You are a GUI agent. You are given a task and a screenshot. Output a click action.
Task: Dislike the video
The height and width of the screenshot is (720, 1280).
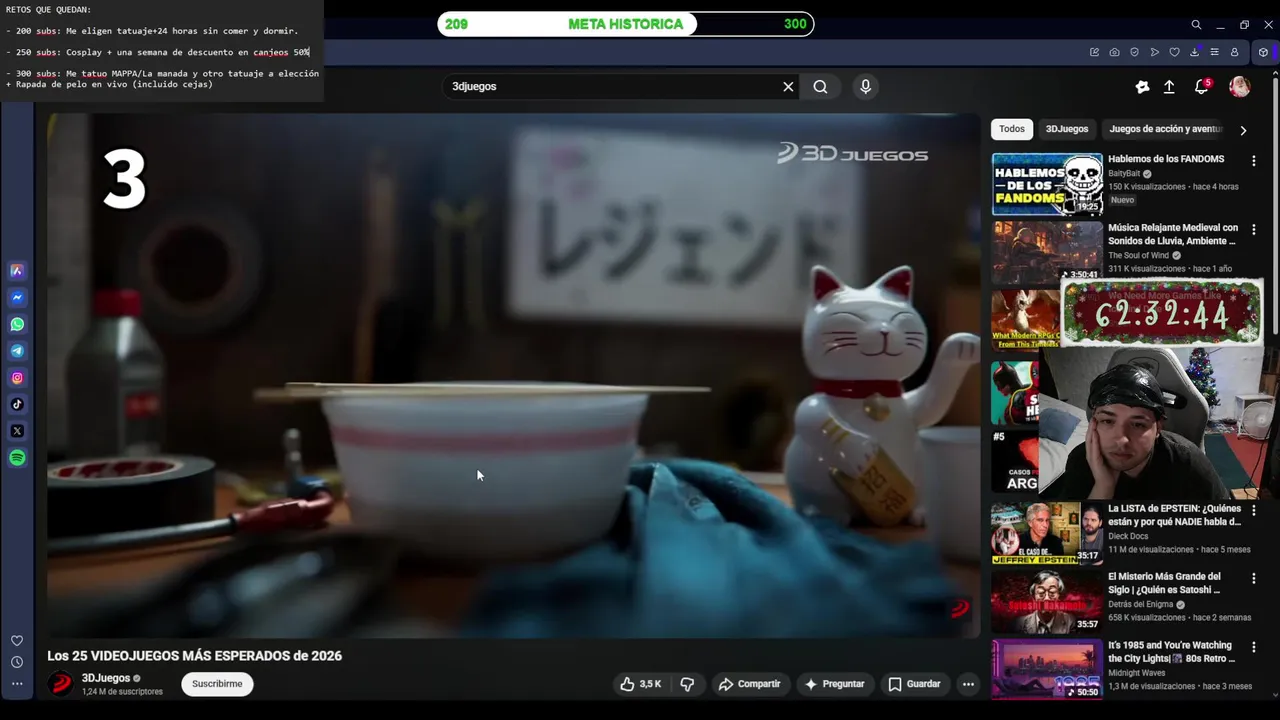(687, 684)
